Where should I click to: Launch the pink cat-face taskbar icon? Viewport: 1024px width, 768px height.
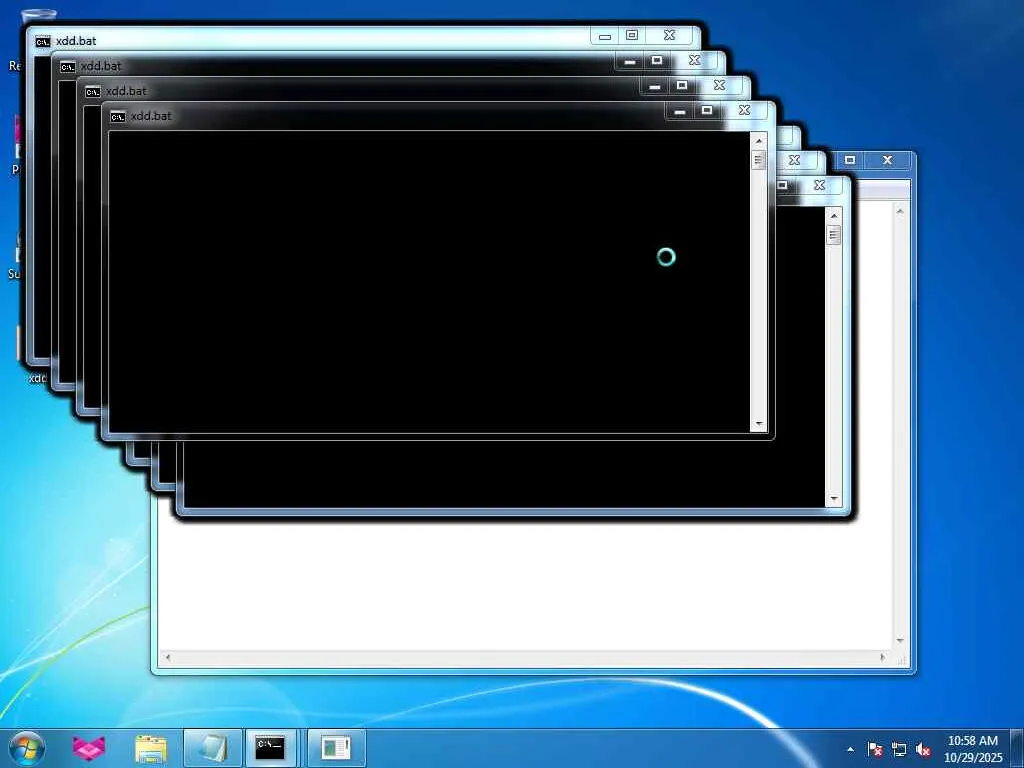(89, 748)
